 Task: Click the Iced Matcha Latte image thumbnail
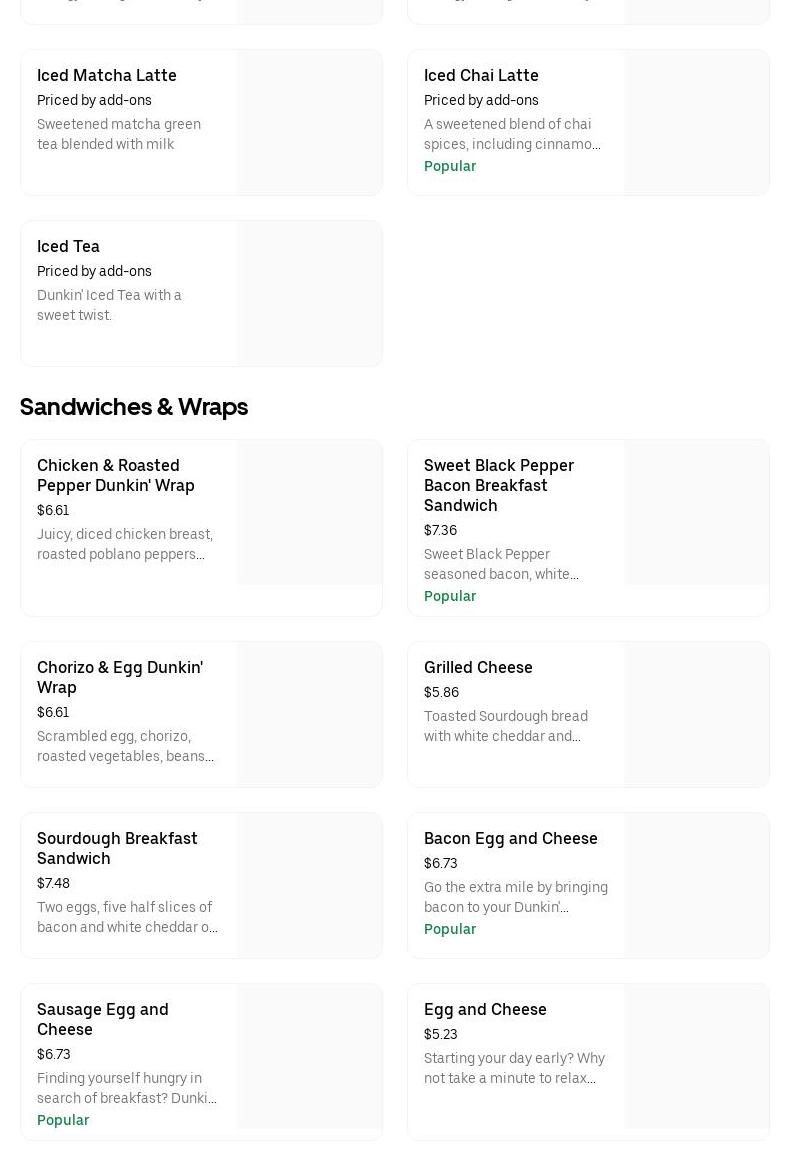[310, 123]
